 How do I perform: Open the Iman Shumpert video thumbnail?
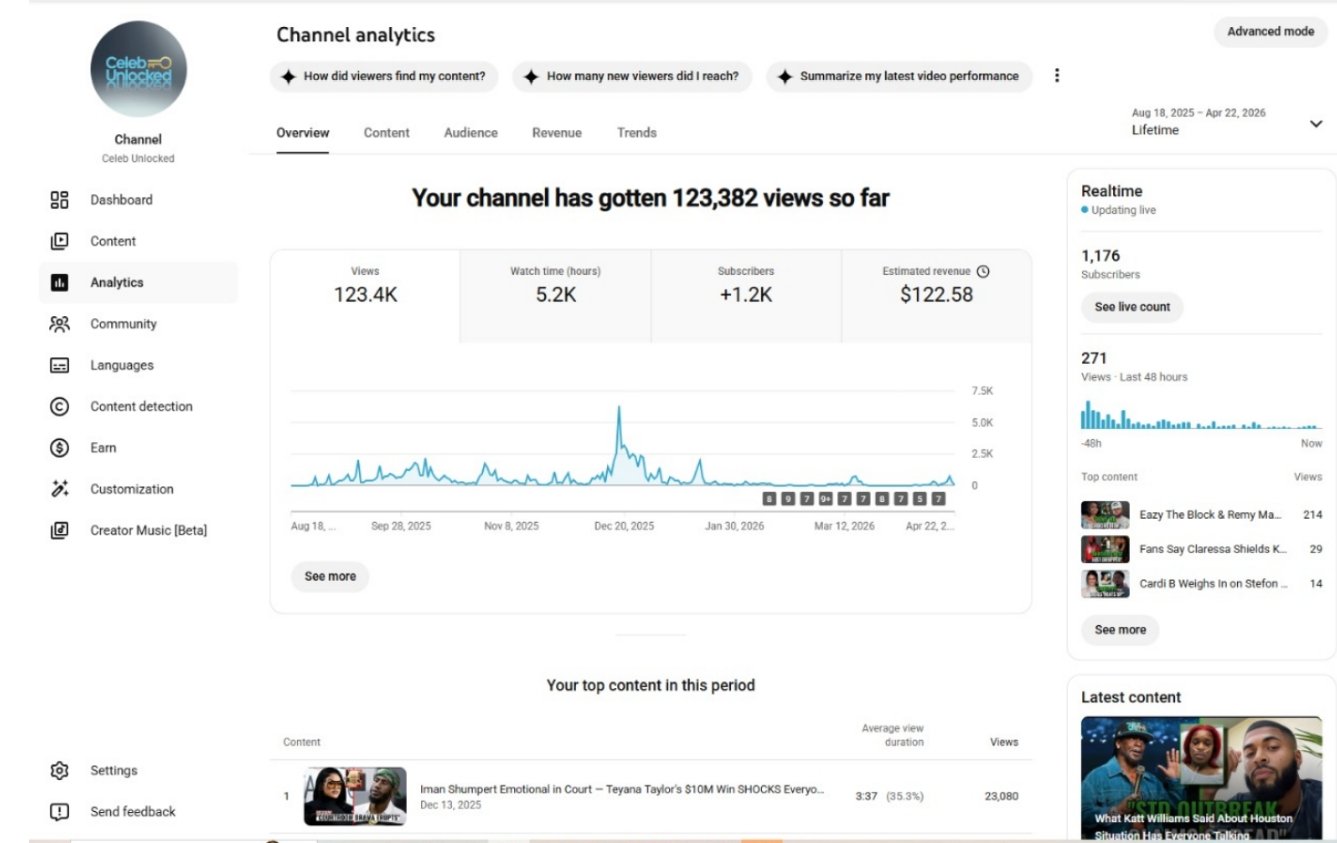point(355,796)
